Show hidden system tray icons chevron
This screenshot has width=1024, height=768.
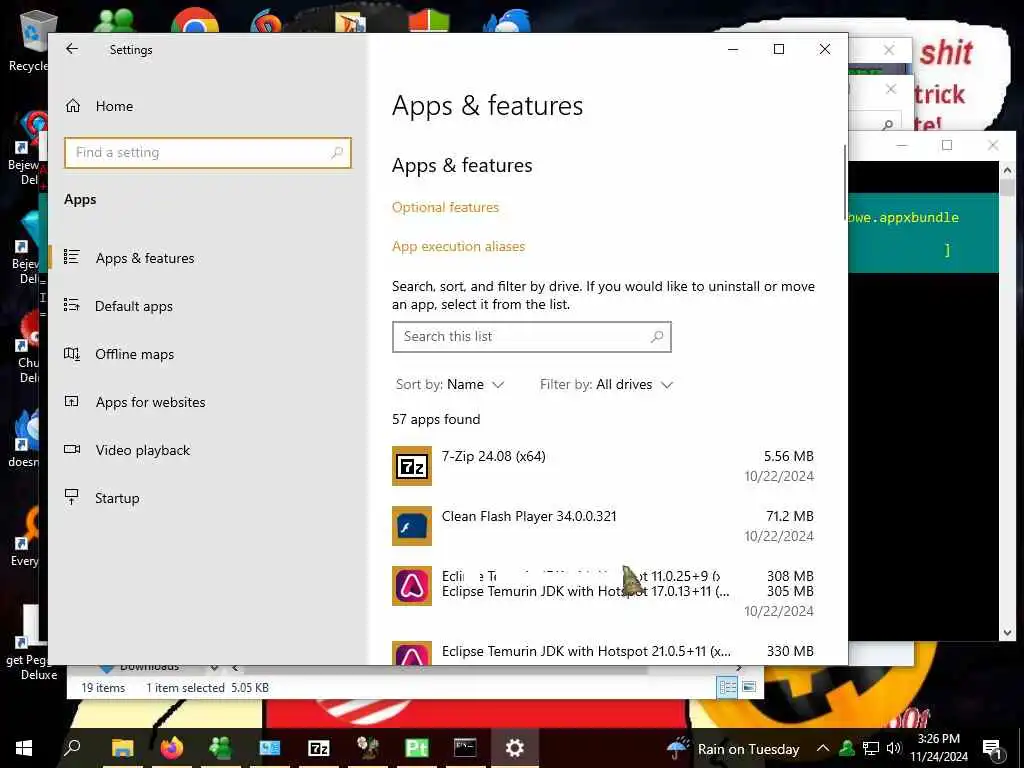823,748
